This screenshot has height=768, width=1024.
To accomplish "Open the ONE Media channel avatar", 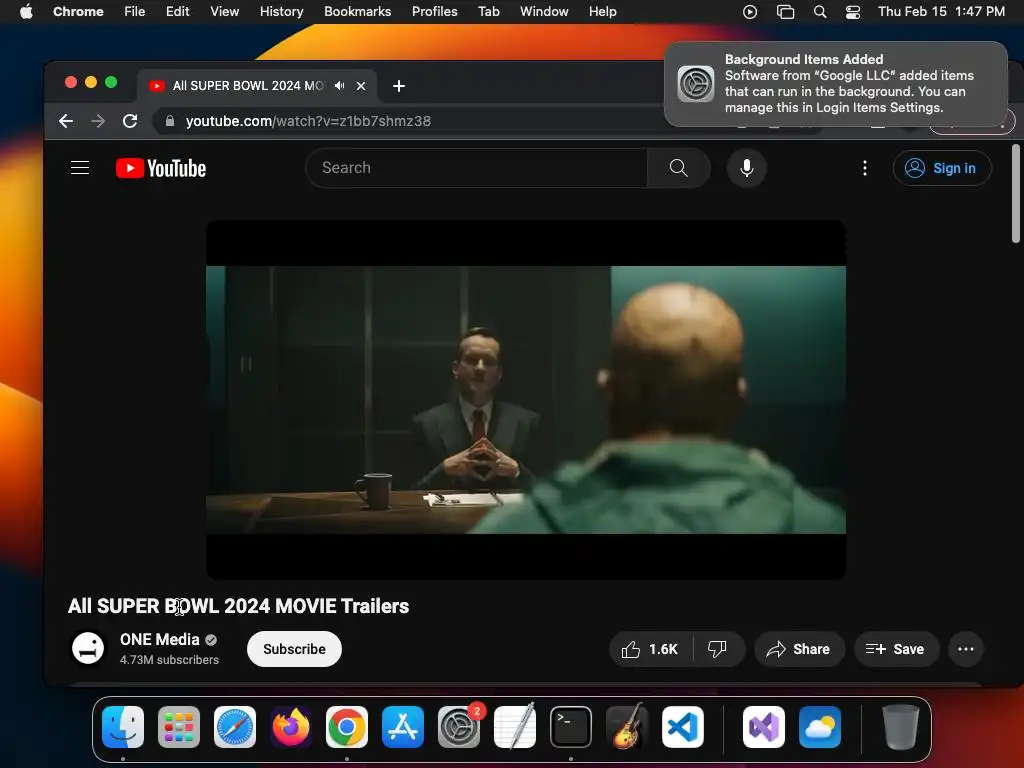I will [88, 648].
